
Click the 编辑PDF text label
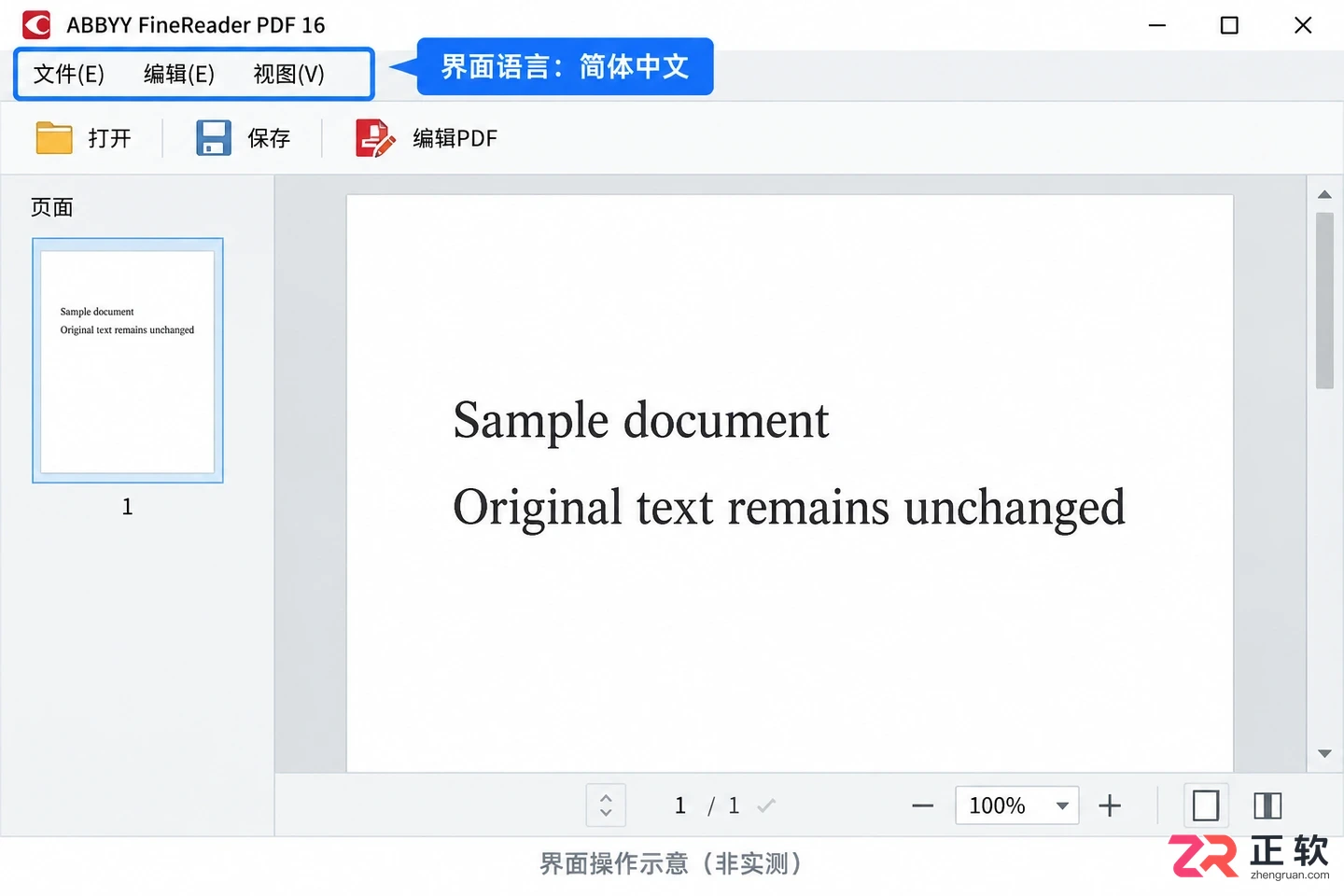click(455, 138)
